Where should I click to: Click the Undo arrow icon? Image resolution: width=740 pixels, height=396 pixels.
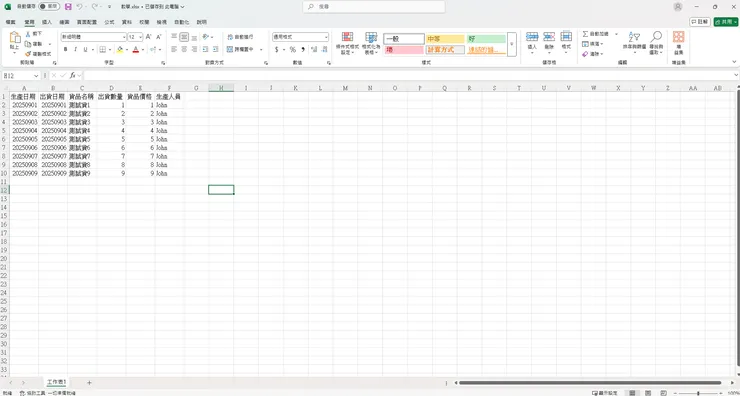tap(79, 7)
